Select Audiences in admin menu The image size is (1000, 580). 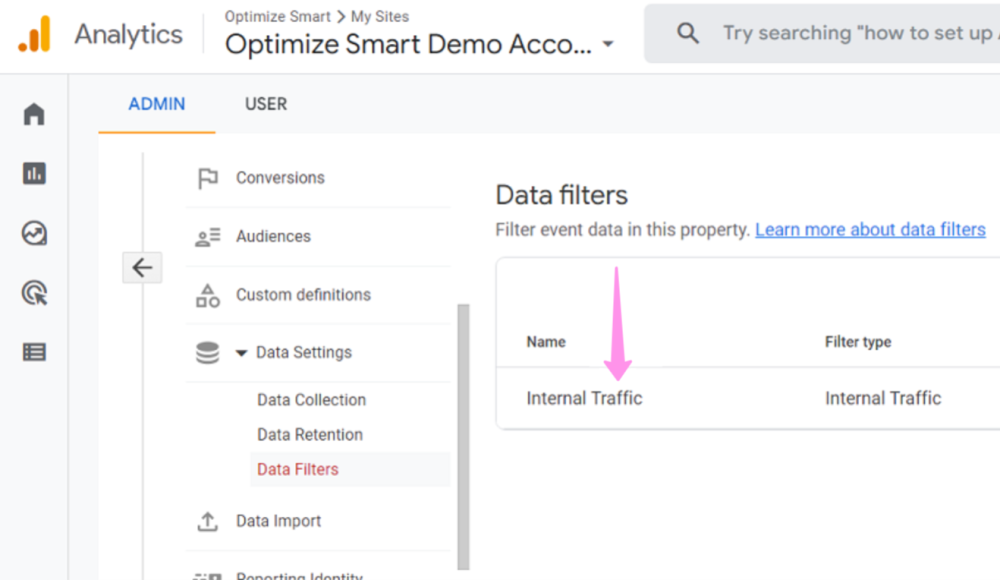pyautogui.click(x=273, y=236)
